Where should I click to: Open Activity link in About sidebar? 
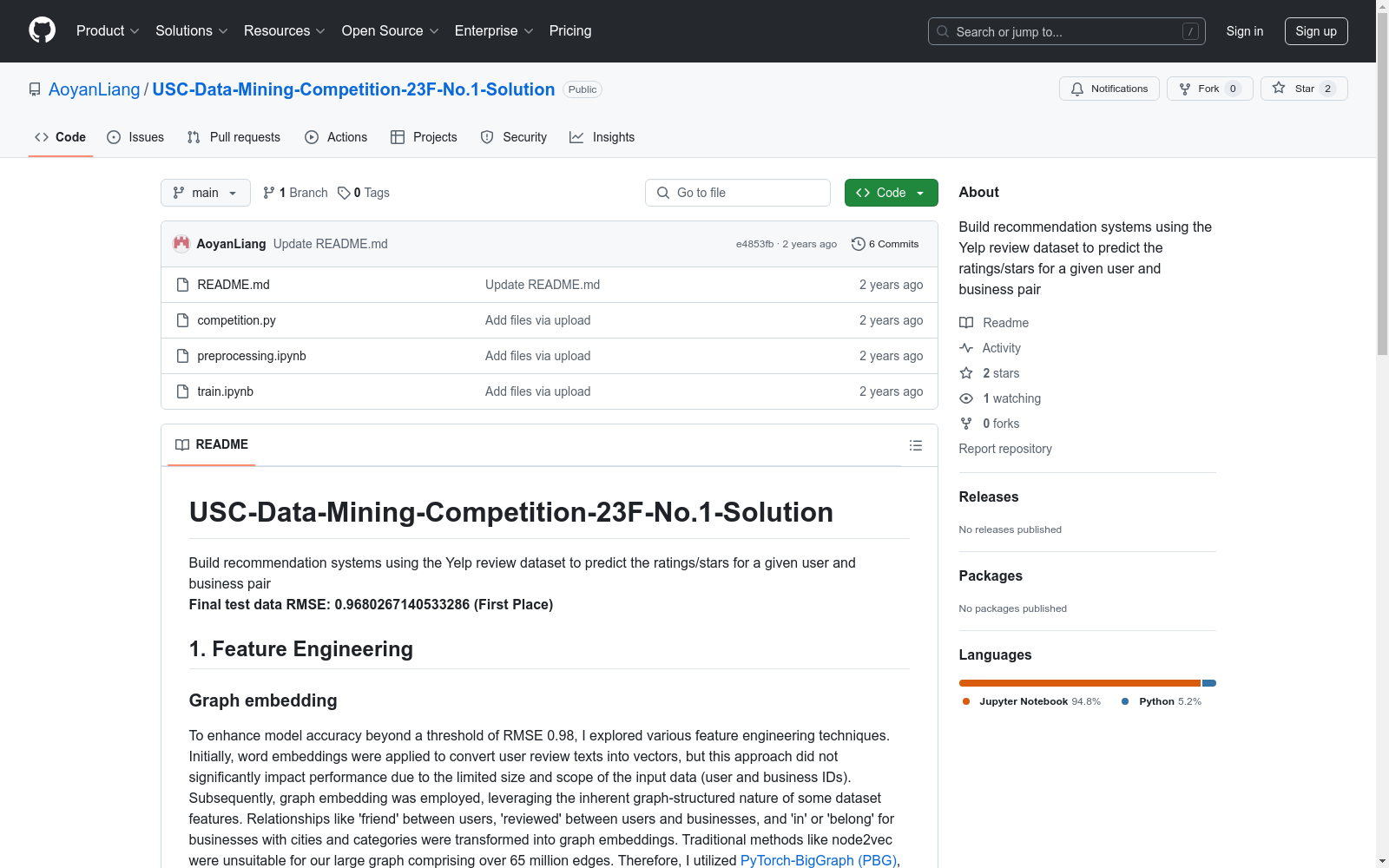pyautogui.click(x=990, y=348)
